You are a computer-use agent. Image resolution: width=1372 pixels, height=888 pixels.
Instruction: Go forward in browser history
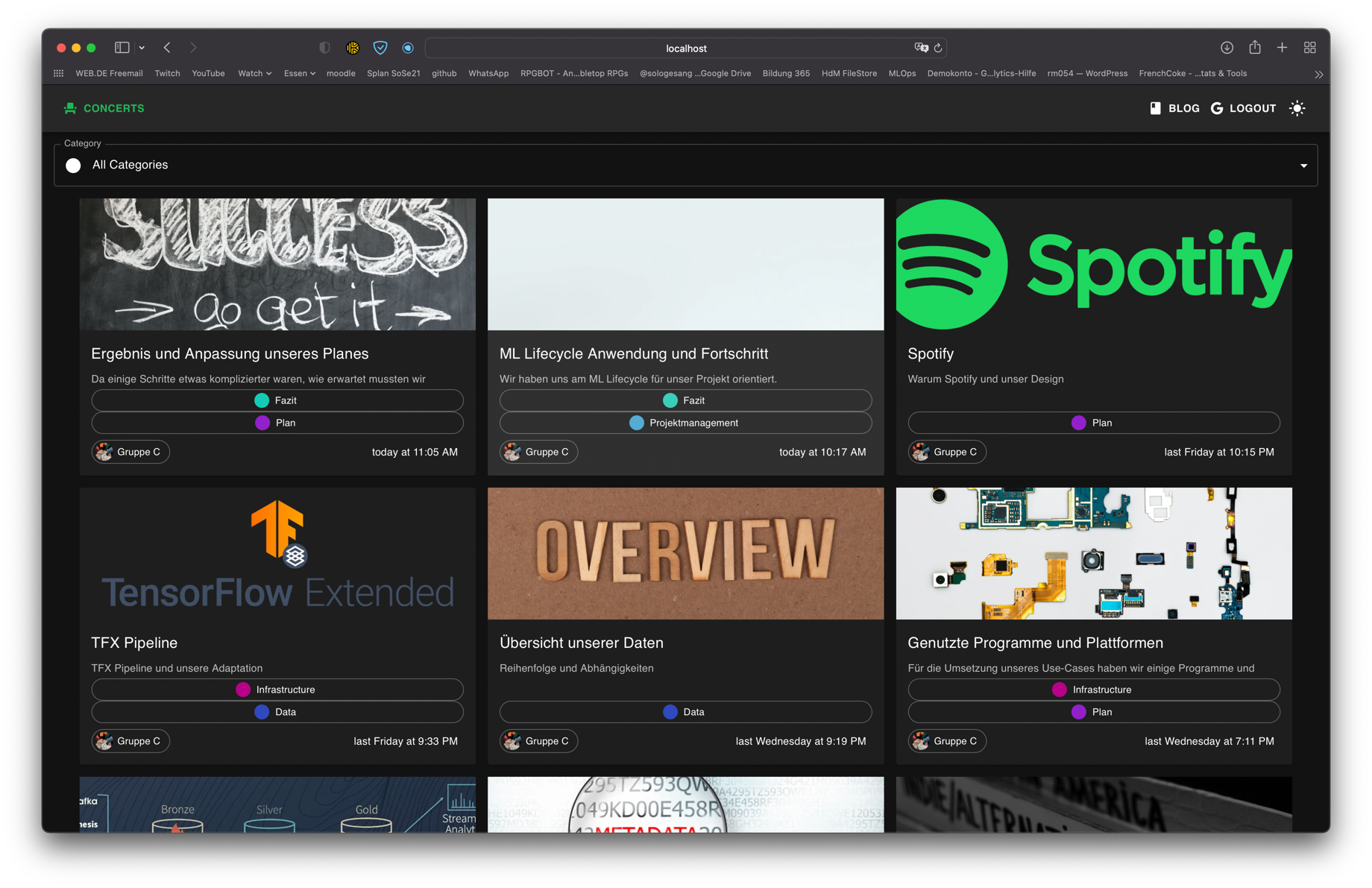tap(194, 48)
